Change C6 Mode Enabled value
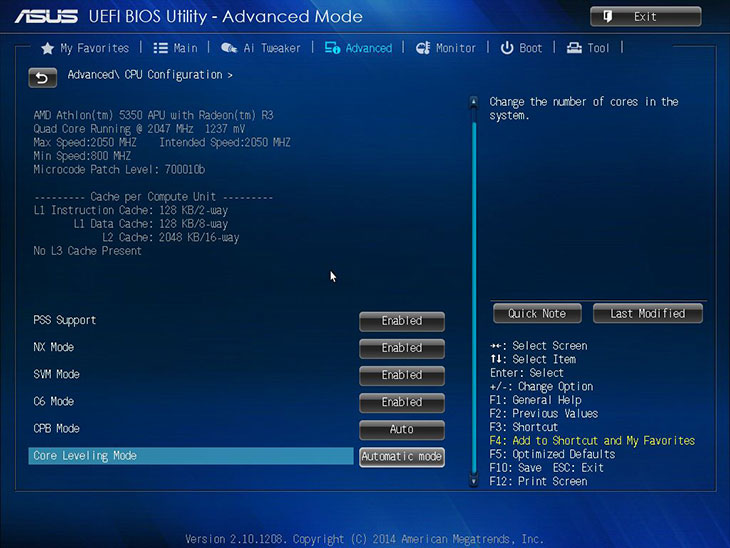 402,402
